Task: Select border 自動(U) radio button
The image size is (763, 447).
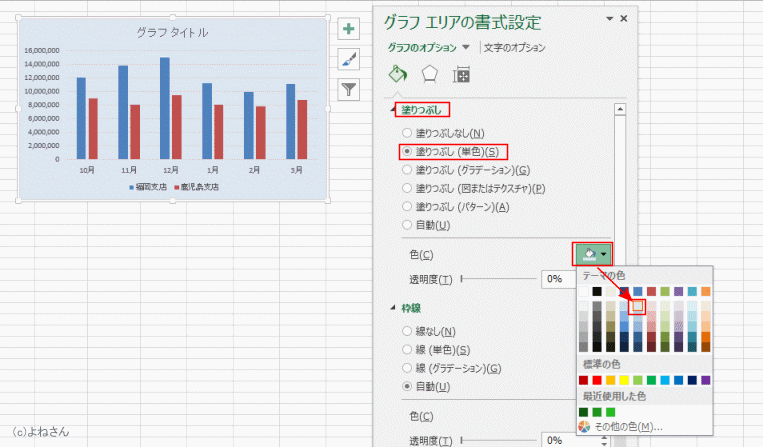Action: pyautogui.click(x=407, y=386)
